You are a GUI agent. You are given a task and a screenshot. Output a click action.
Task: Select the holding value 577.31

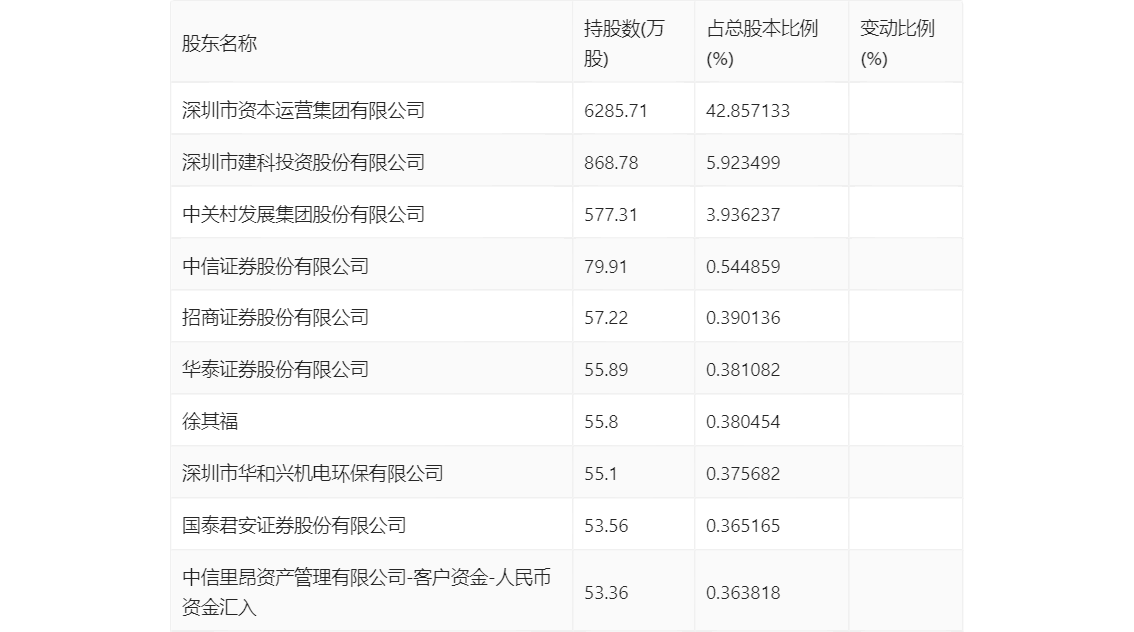coord(611,215)
